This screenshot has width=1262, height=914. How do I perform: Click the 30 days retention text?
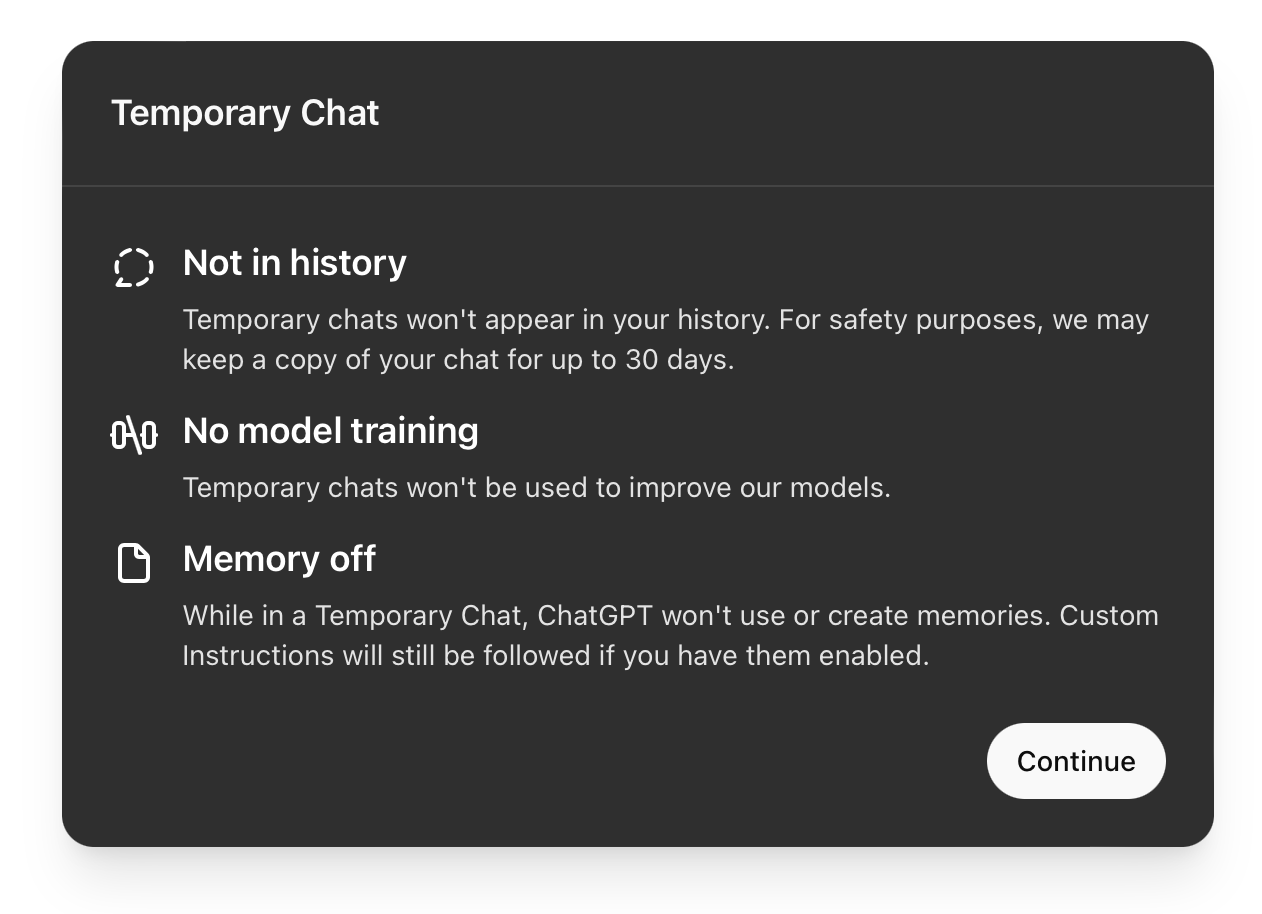coord(665,340)
